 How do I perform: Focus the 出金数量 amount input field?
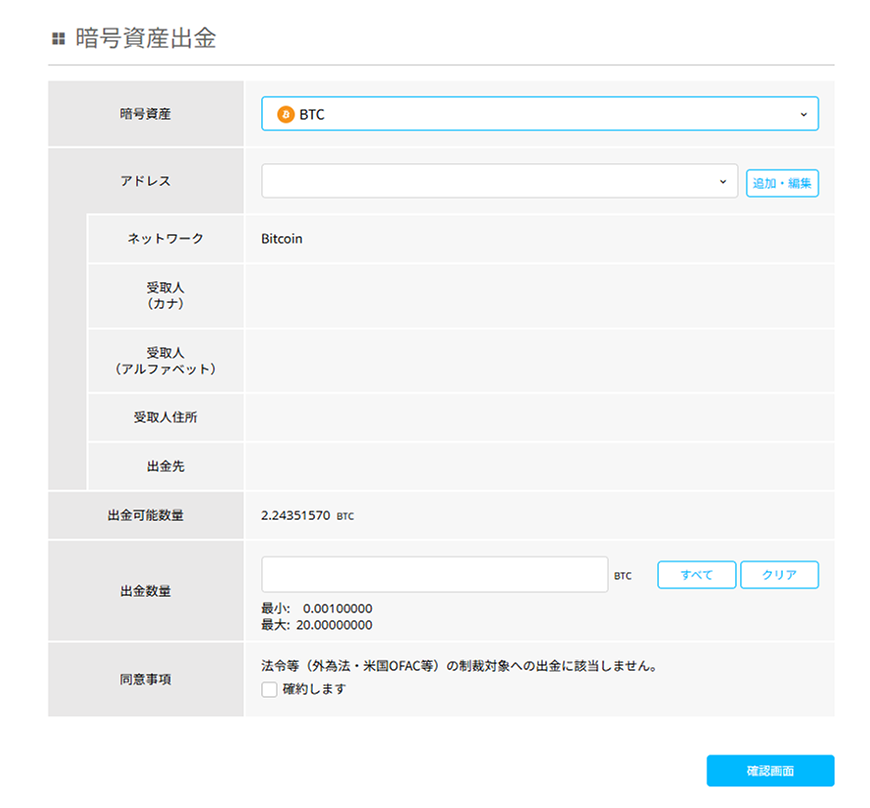(434, 575)
